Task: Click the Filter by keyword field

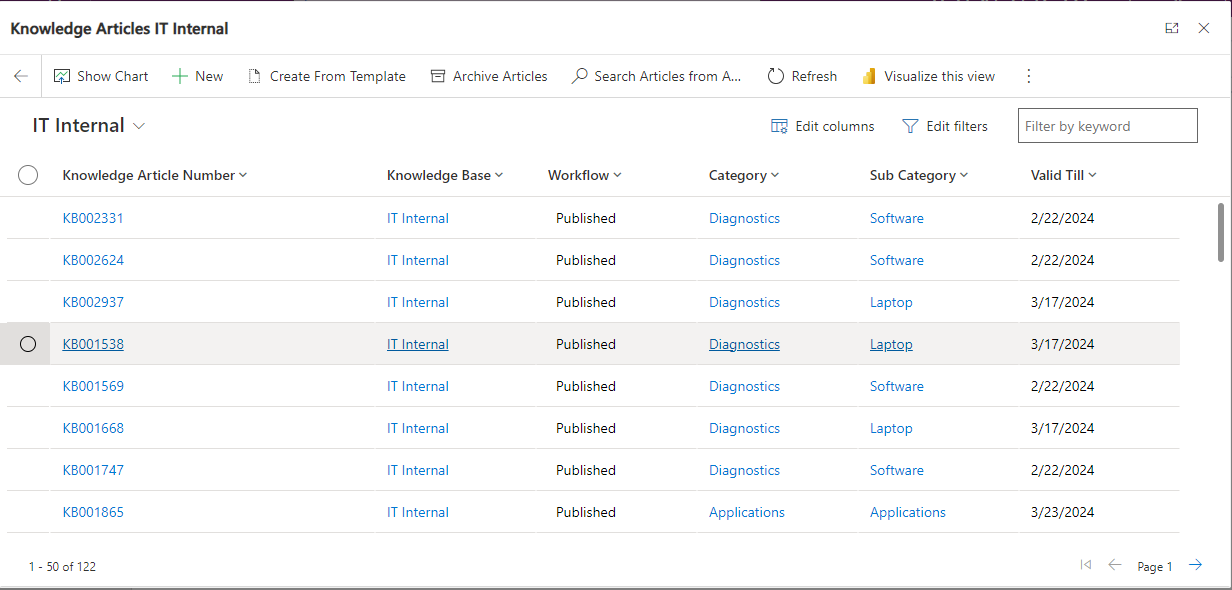Action: coord(1108,126)
